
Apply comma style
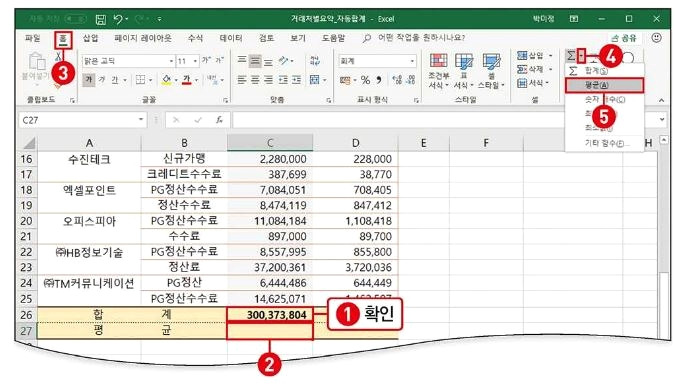[x=379, y=80]
